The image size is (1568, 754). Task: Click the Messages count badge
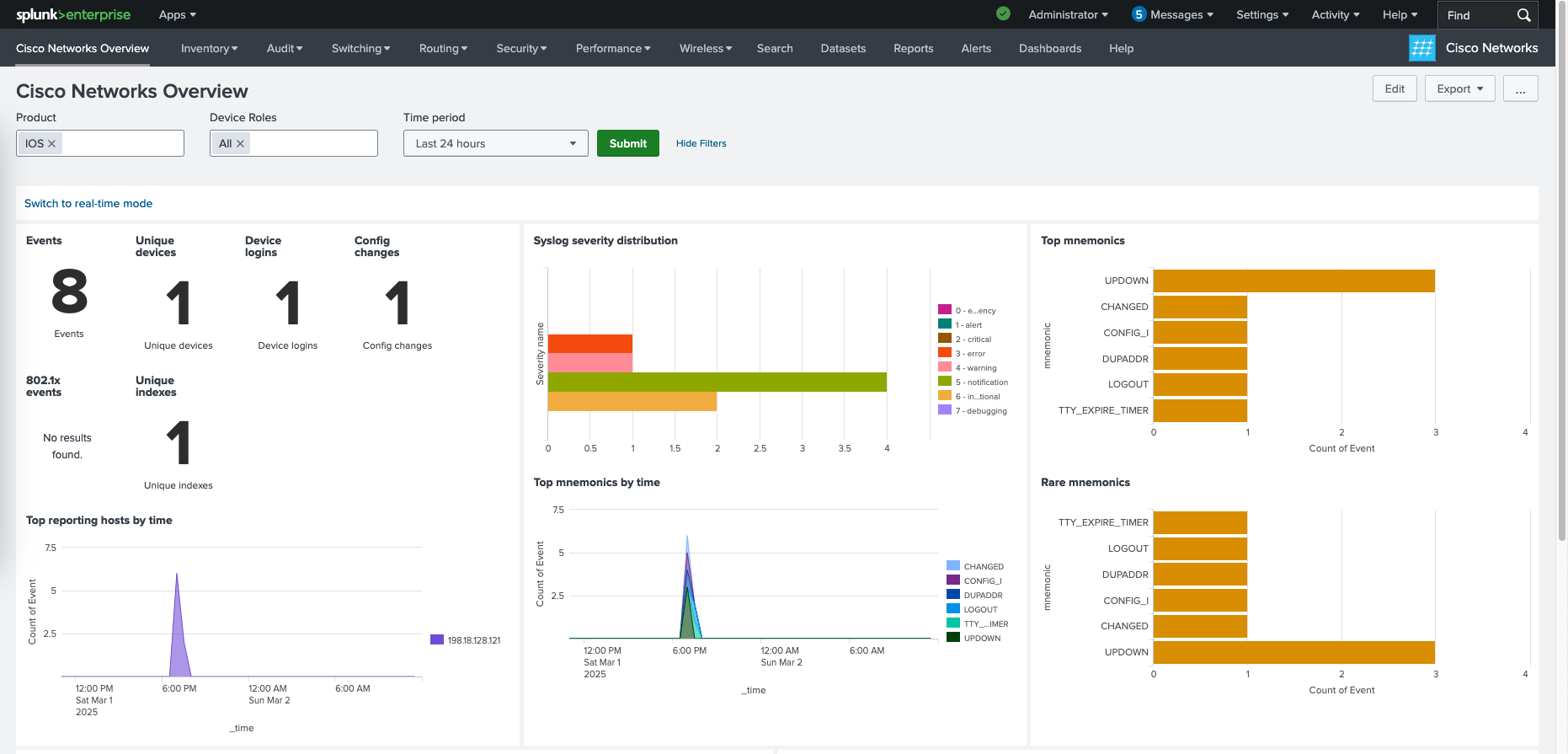(x=1139, y=14)
